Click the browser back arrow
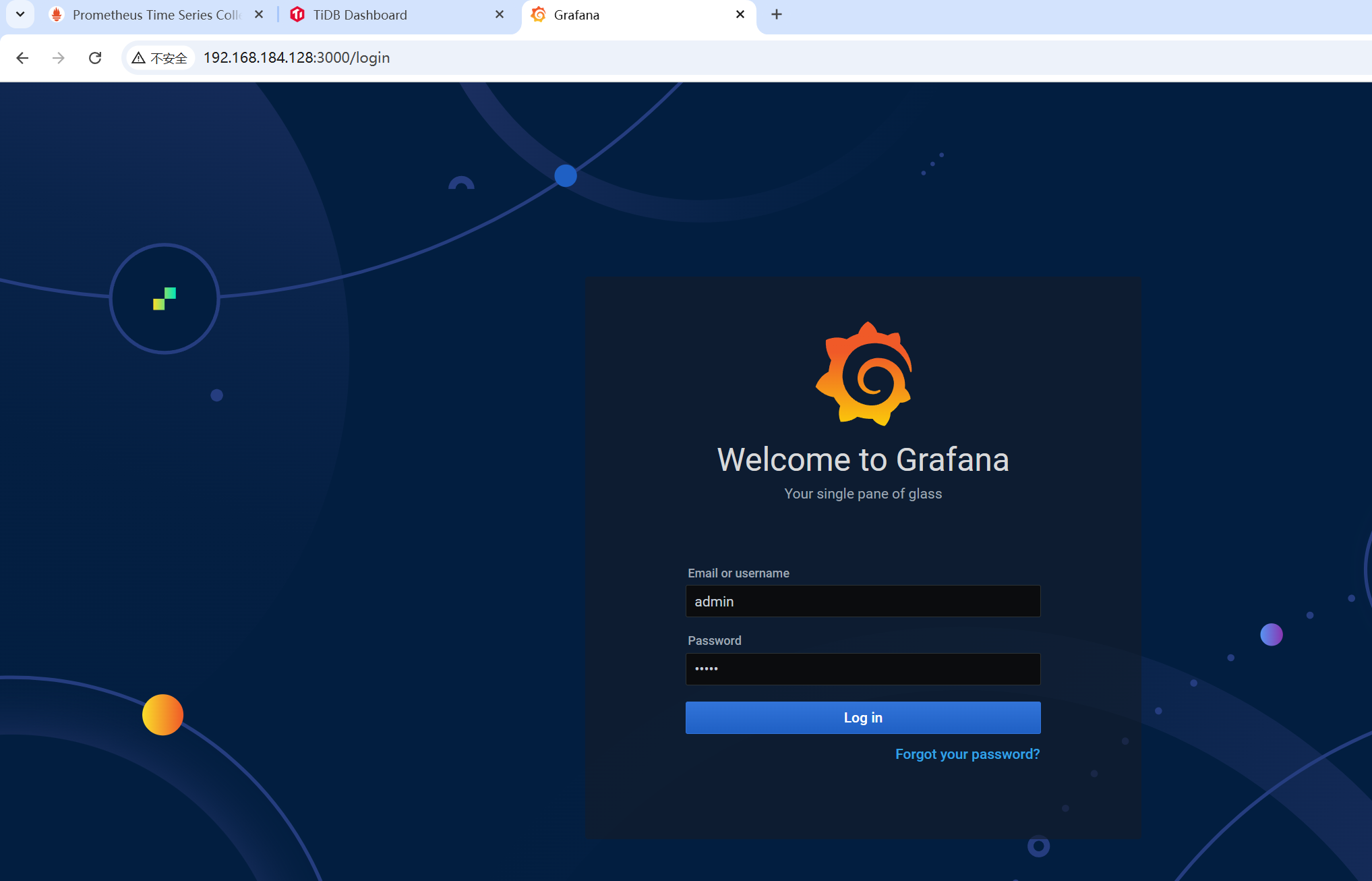The height and width of the screenshot is (881, 1372). 22,58
